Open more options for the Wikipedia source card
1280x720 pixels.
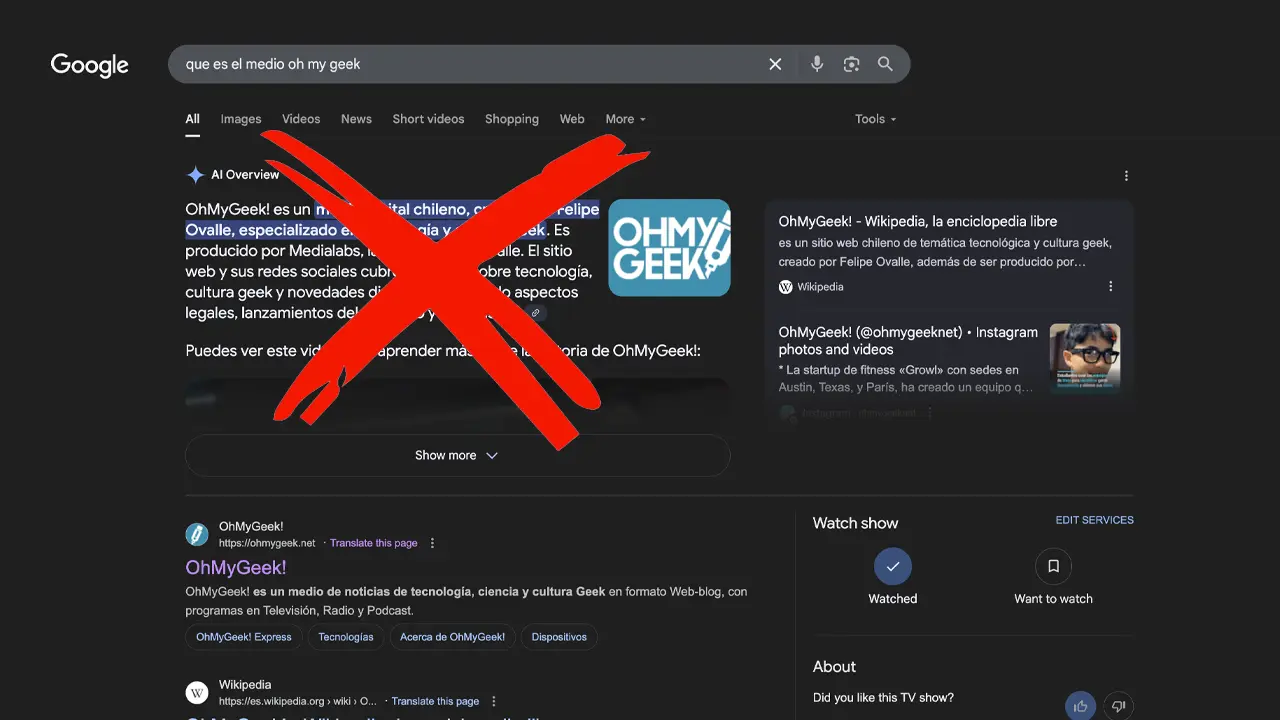1110,287
